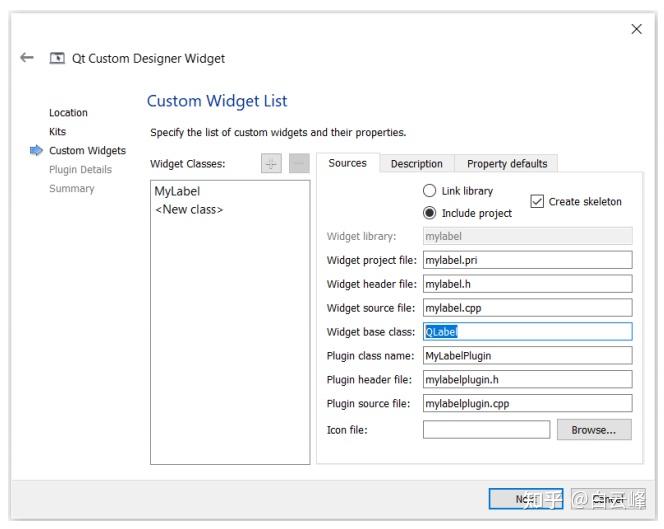Focus the Widget header file field
Image resolution: width=664 pixels, height=529 pixels.
[x=527, y=284]
